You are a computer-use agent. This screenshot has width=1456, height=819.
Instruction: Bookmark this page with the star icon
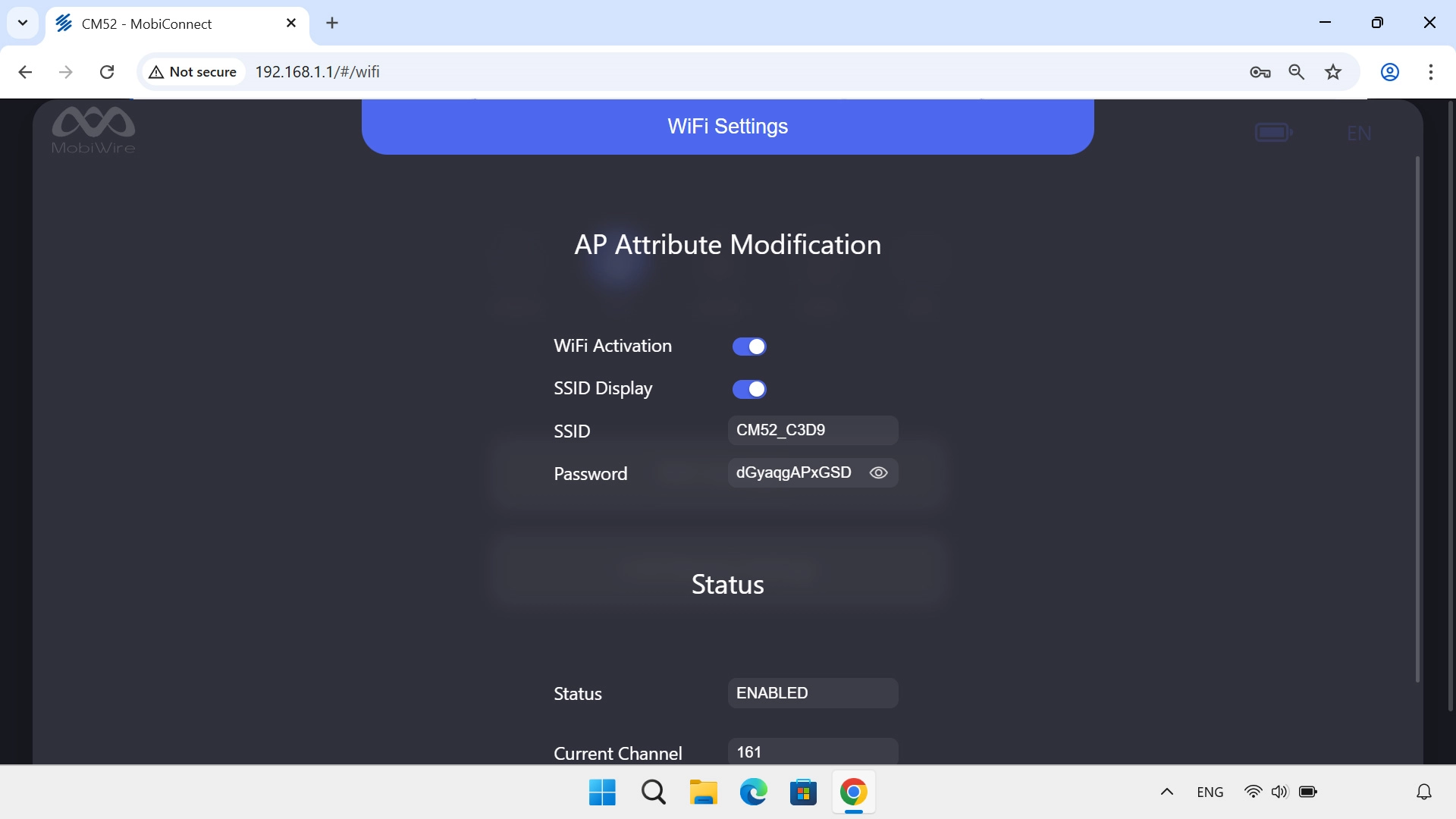click(x=1332, y=72)
